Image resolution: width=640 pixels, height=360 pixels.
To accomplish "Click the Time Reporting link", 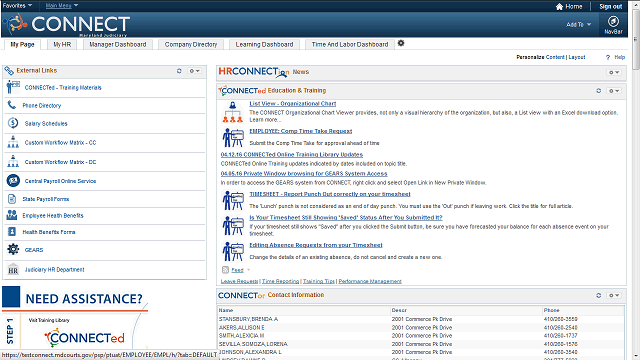I will tap(280, 281).
